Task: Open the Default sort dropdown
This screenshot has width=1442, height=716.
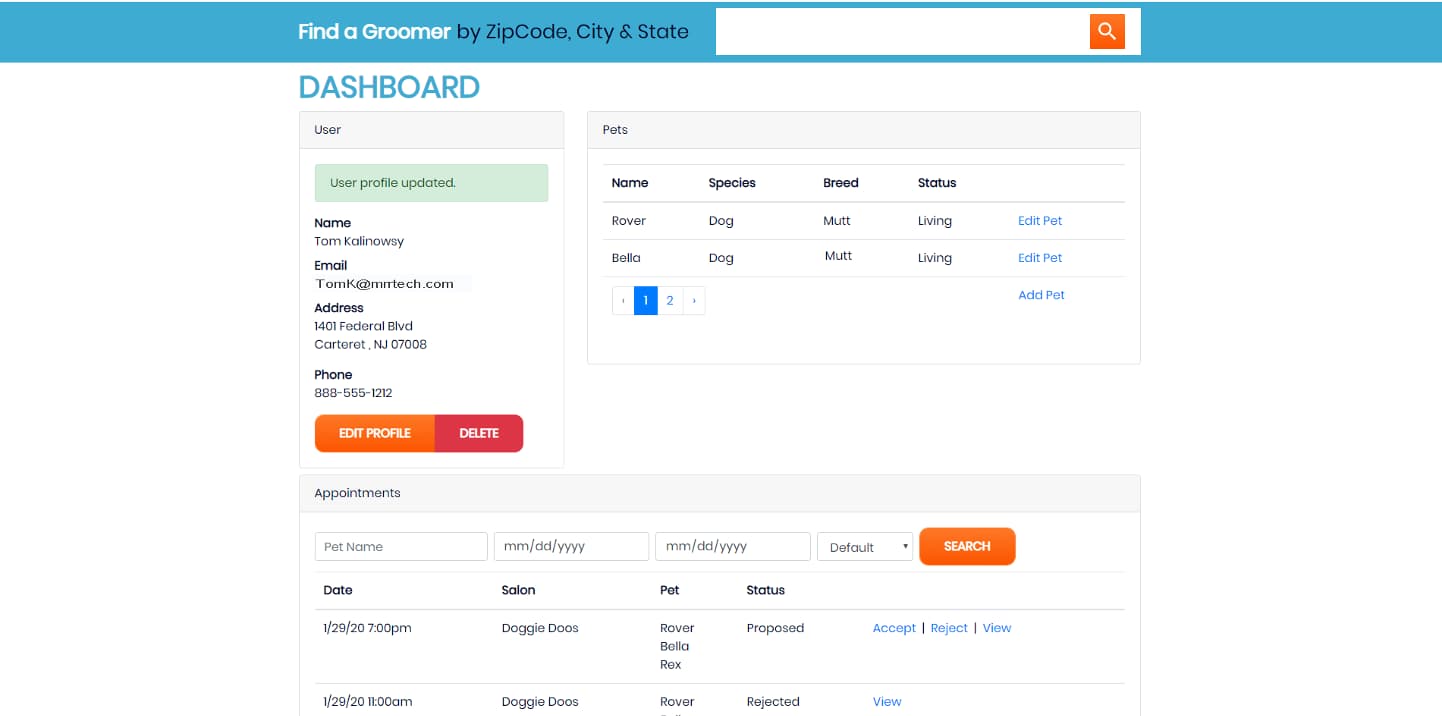Action: tap(864, 546)
